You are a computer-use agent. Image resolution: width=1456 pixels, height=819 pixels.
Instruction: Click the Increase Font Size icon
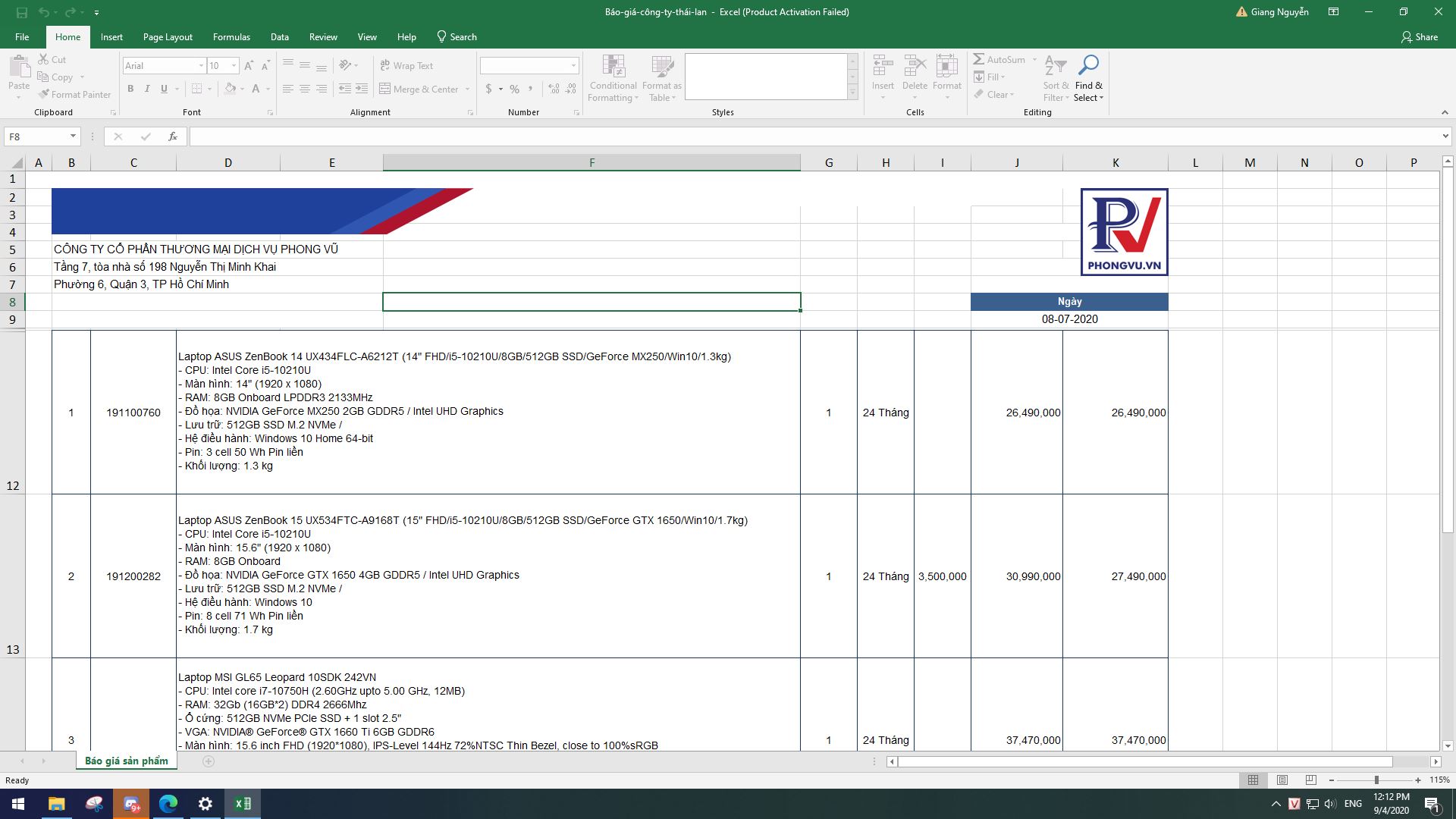(249, 66)
